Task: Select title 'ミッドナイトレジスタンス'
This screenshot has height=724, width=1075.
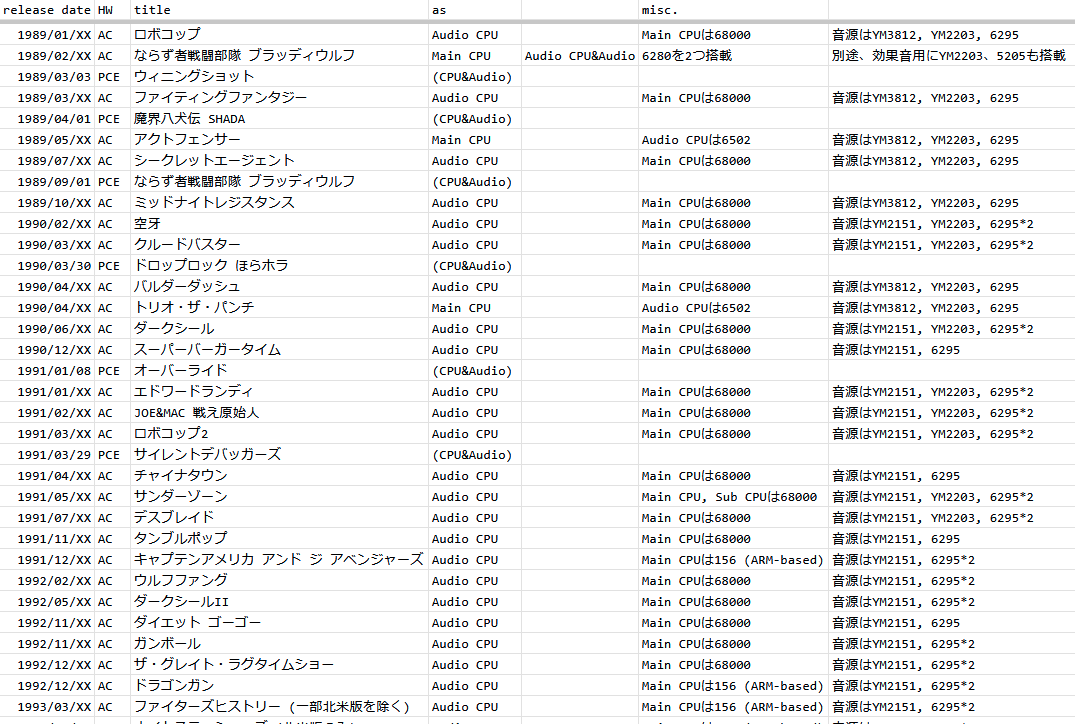Action: click(x=214, y=202)
